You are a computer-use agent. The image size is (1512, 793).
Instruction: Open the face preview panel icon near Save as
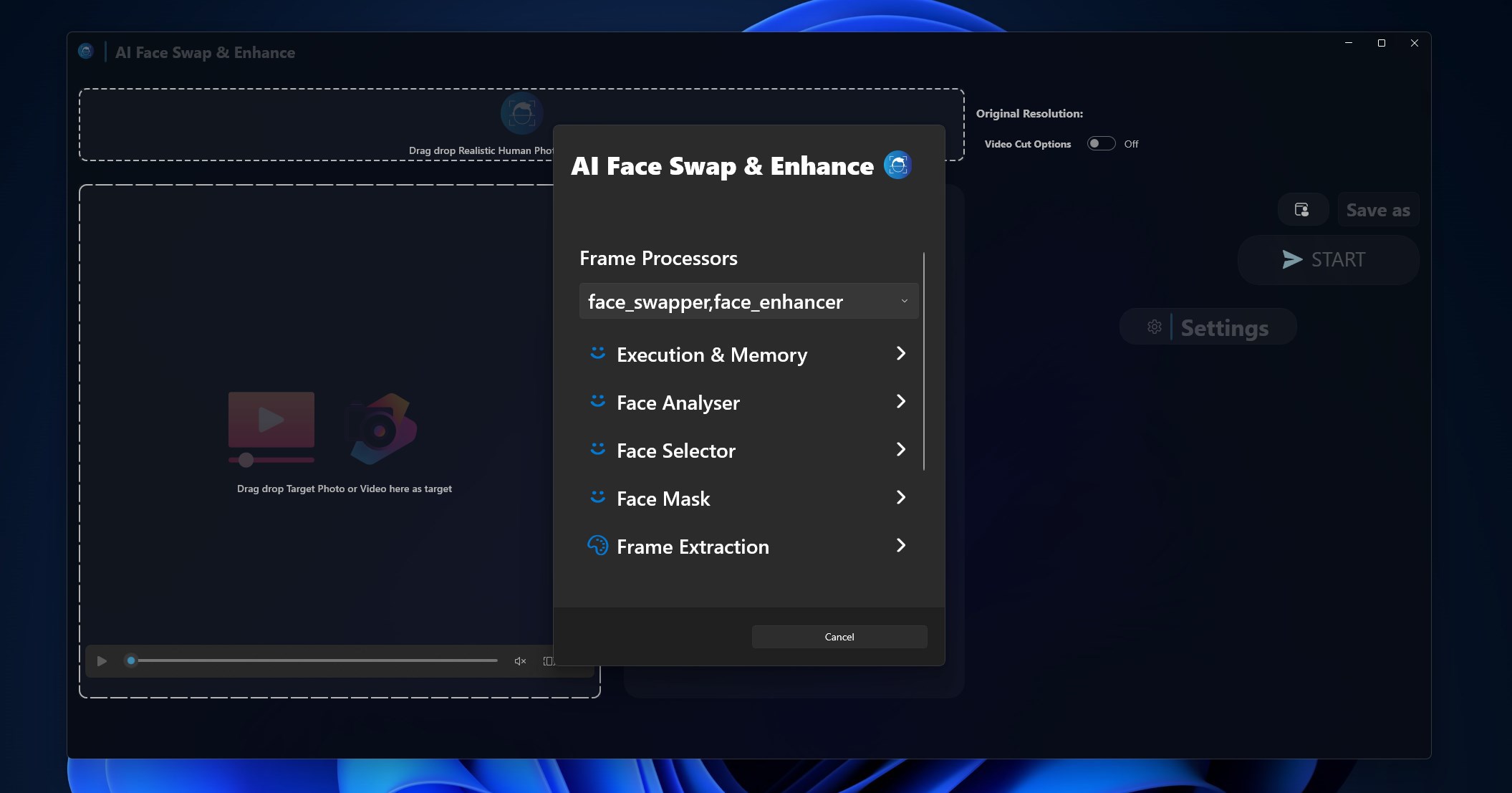1302,209
